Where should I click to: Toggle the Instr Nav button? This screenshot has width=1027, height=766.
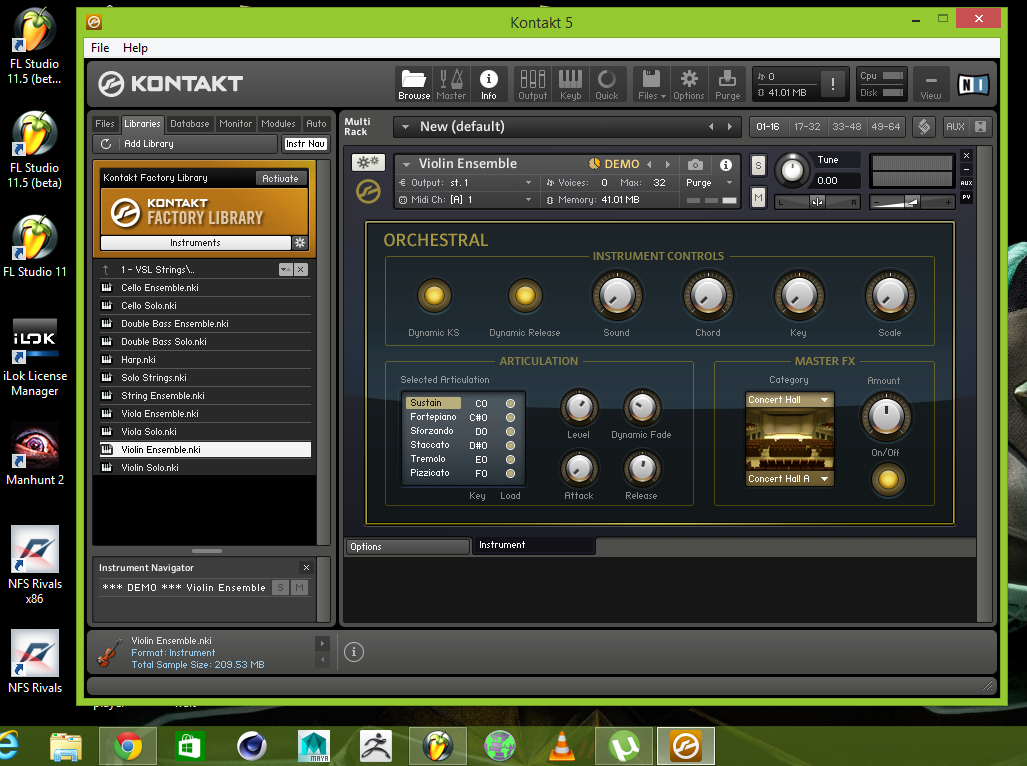(305, 143)
